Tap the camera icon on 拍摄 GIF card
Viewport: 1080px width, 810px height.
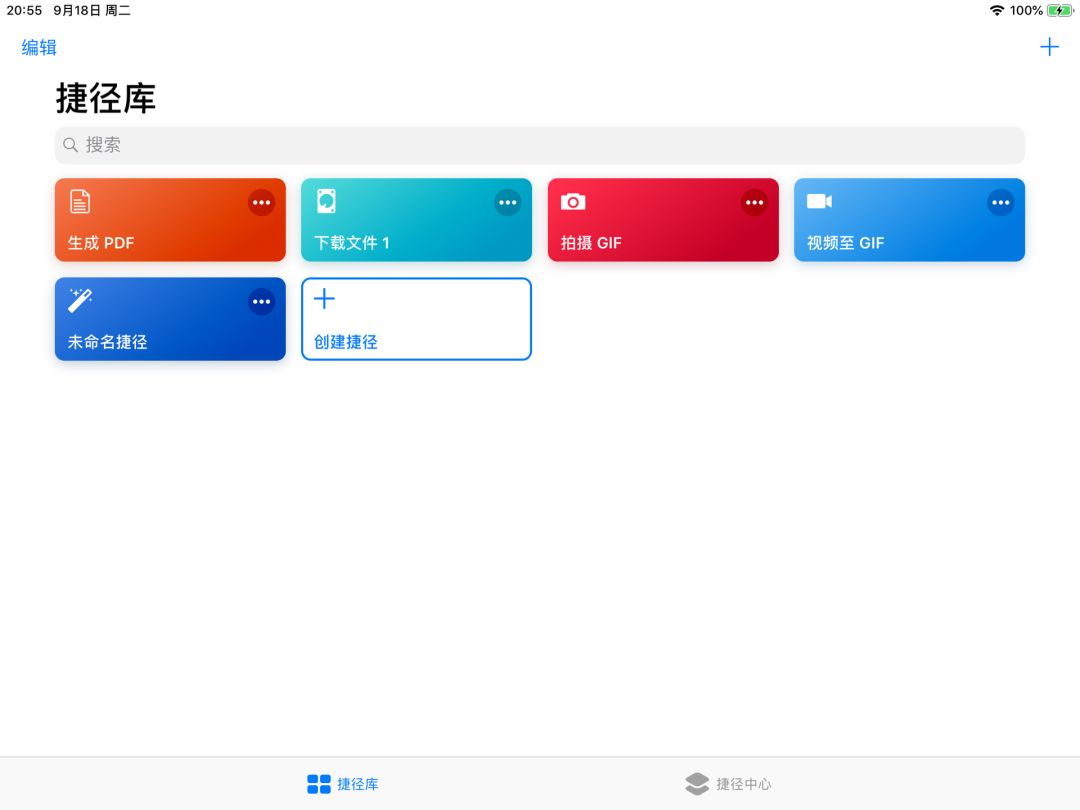572,201
